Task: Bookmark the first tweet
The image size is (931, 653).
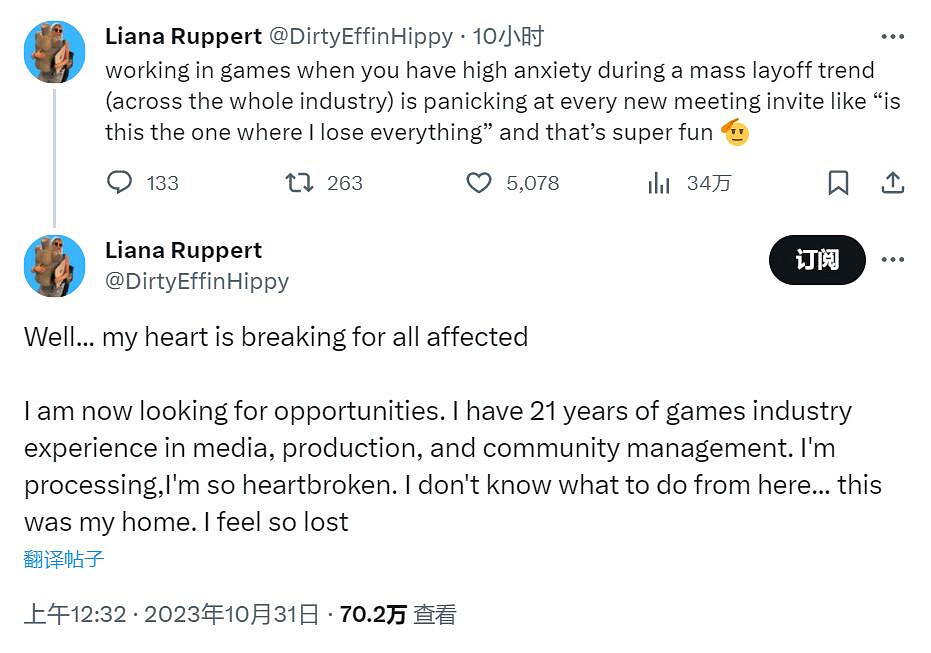Action: 838,183
